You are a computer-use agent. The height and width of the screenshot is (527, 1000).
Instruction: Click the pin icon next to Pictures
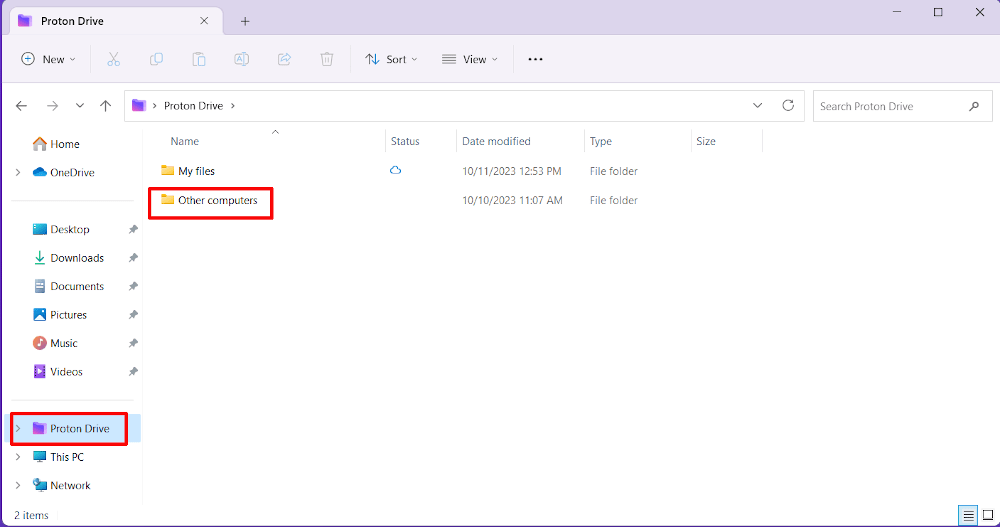tap(133, 315)
